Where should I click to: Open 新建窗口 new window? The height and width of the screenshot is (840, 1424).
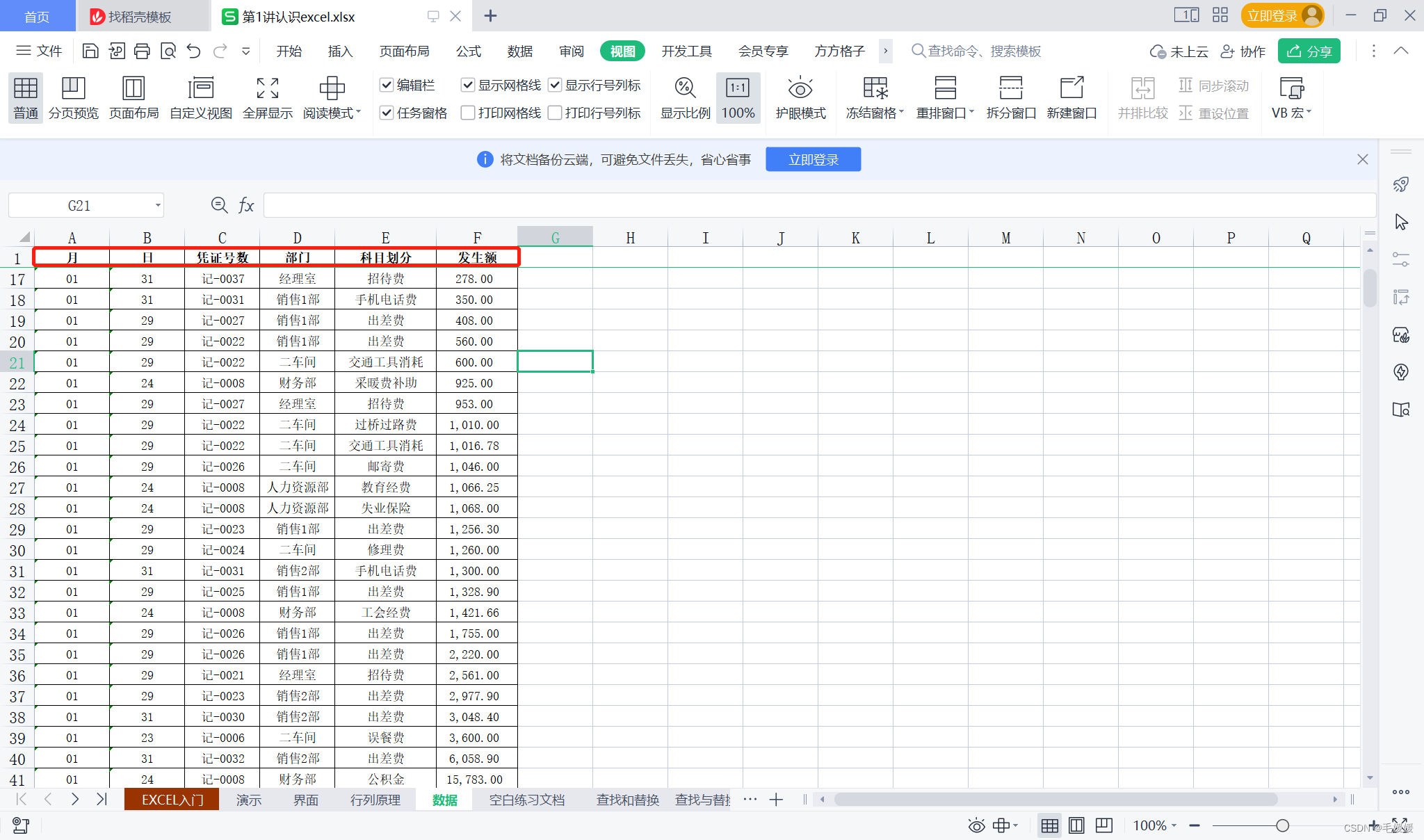(x=1071, y=97)
